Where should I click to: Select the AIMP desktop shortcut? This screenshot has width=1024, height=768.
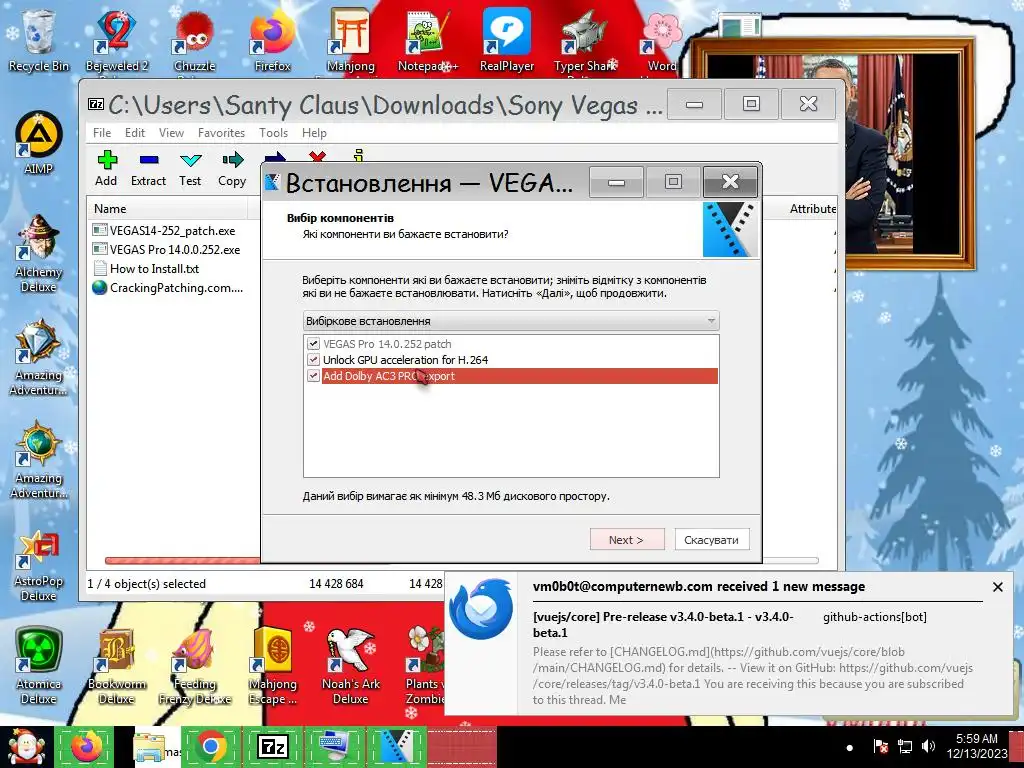(x=39, y=143)
